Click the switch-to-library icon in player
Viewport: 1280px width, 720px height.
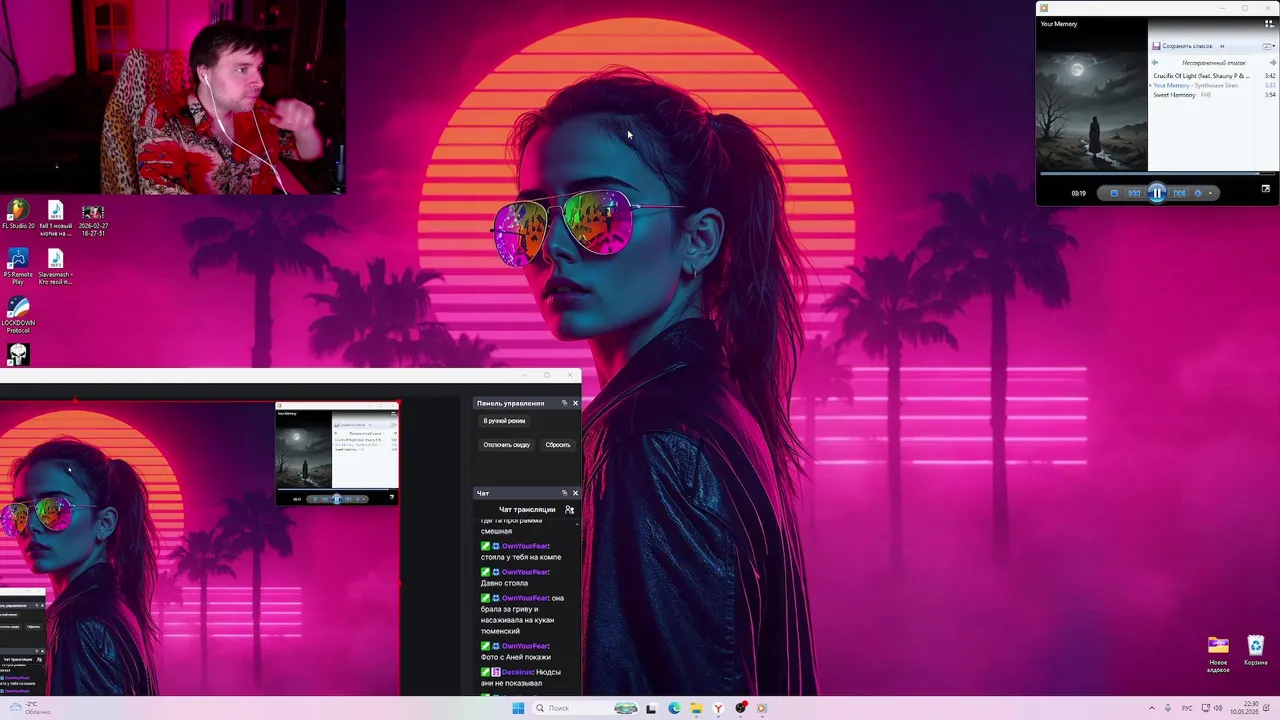pyautogui.click(x=1269, y=24)
